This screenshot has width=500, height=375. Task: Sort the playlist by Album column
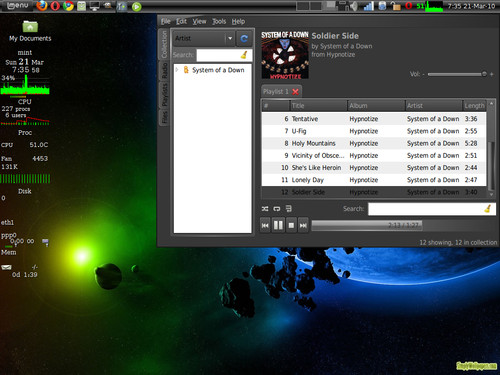[376, 106]
